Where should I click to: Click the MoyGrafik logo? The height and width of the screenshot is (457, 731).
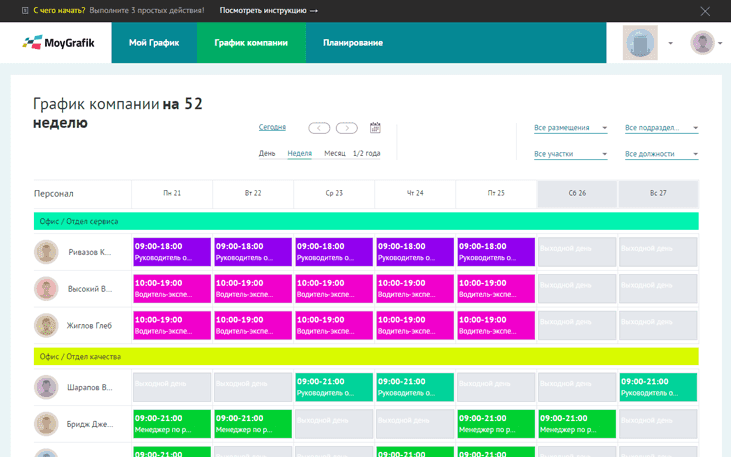(58, 43)
